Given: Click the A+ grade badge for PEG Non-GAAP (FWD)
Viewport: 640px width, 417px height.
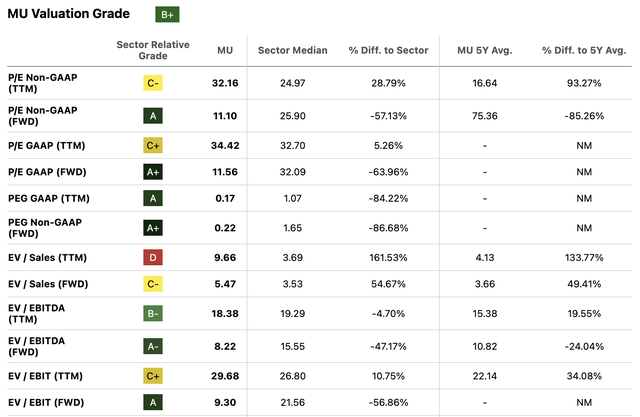Looking at the screenshot, I should coord(153,227).
